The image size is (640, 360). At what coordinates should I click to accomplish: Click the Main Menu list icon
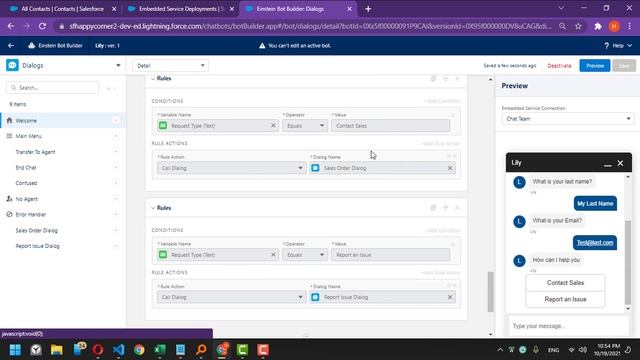(9, 136)
